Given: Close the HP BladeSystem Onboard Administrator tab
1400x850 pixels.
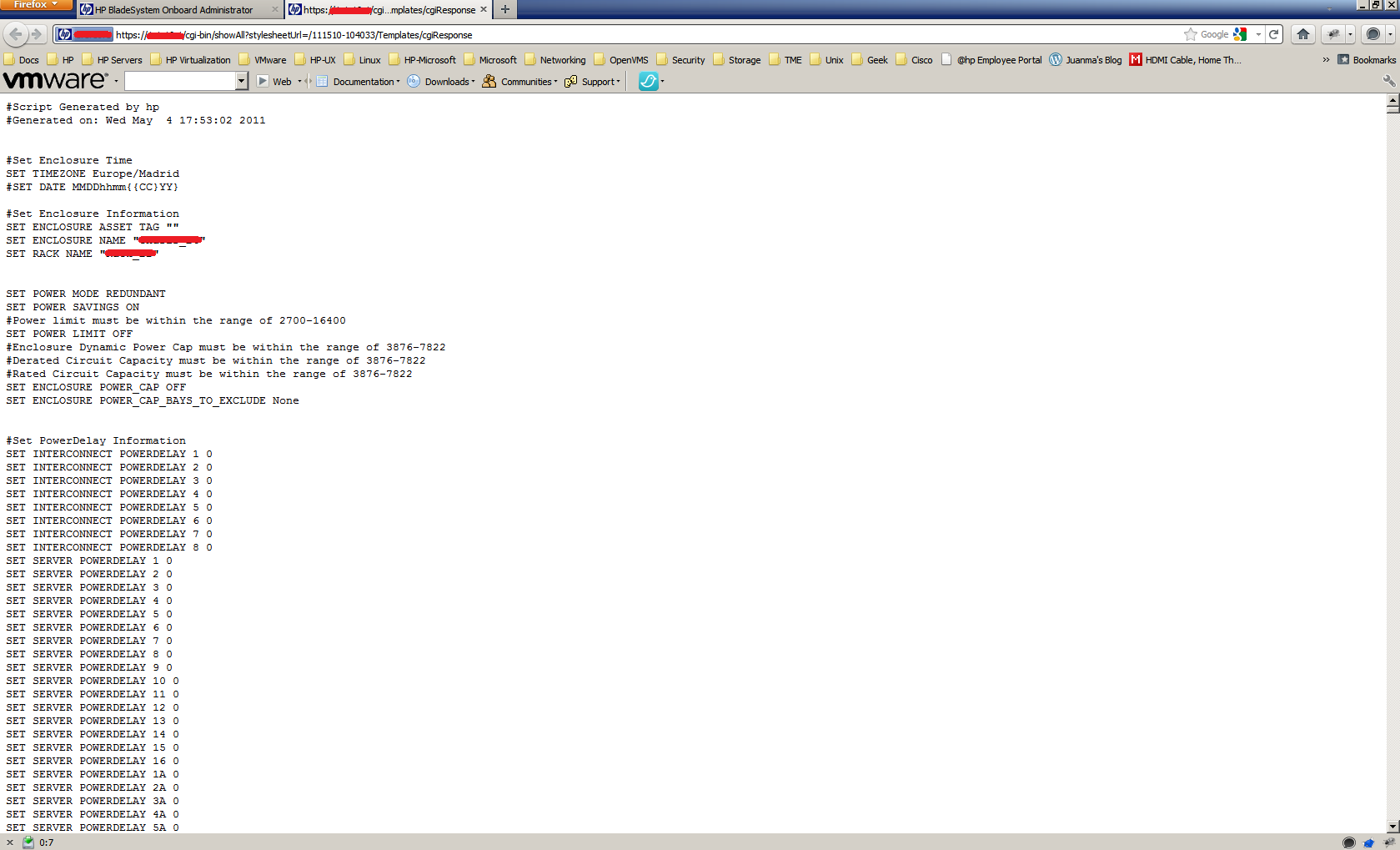Looking at the screenshot, I should 275,10.
